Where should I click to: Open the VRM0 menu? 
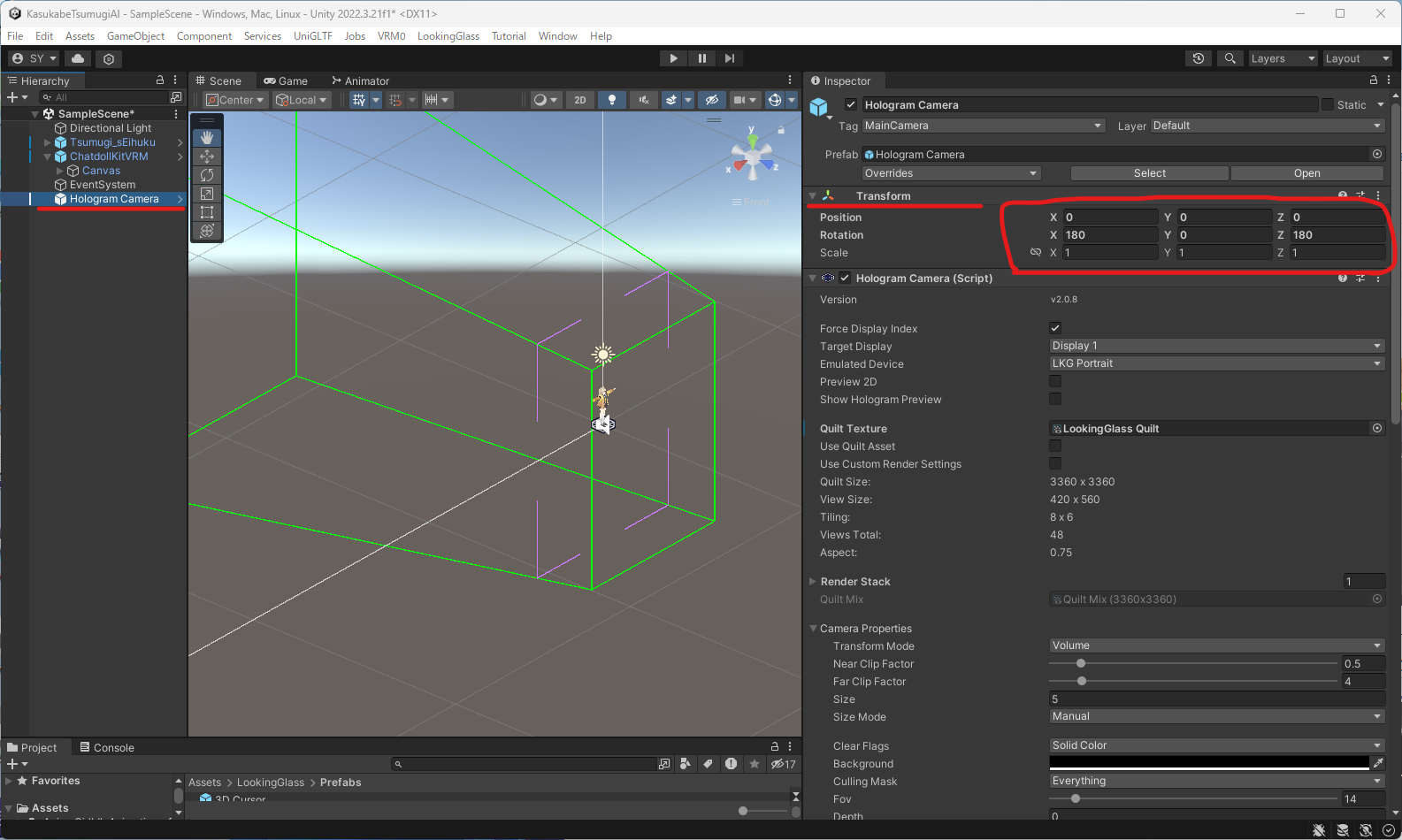tap(391, 36)
